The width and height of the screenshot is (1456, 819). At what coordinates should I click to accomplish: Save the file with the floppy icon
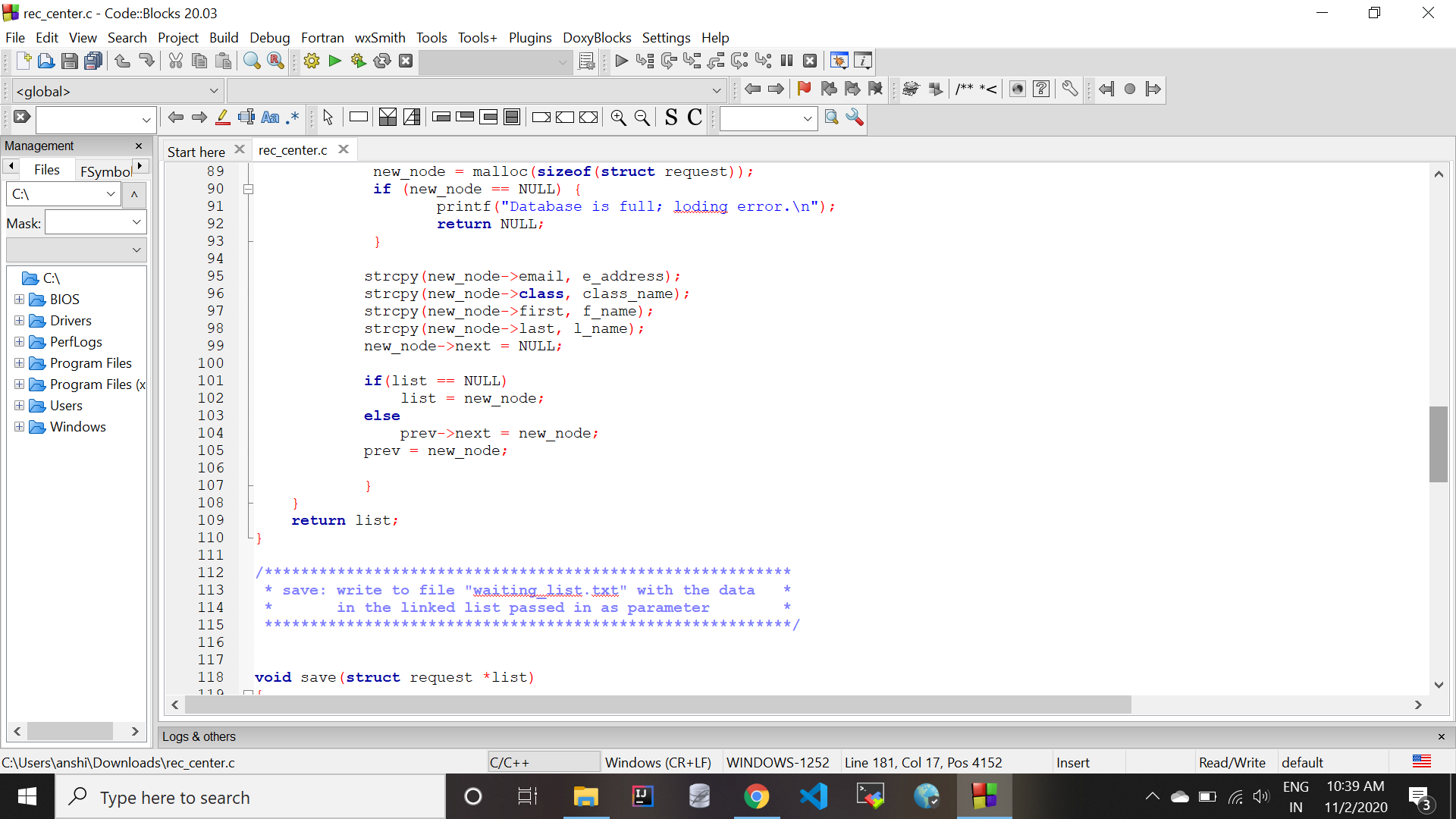pyautogui.click(x=69, y=61)
